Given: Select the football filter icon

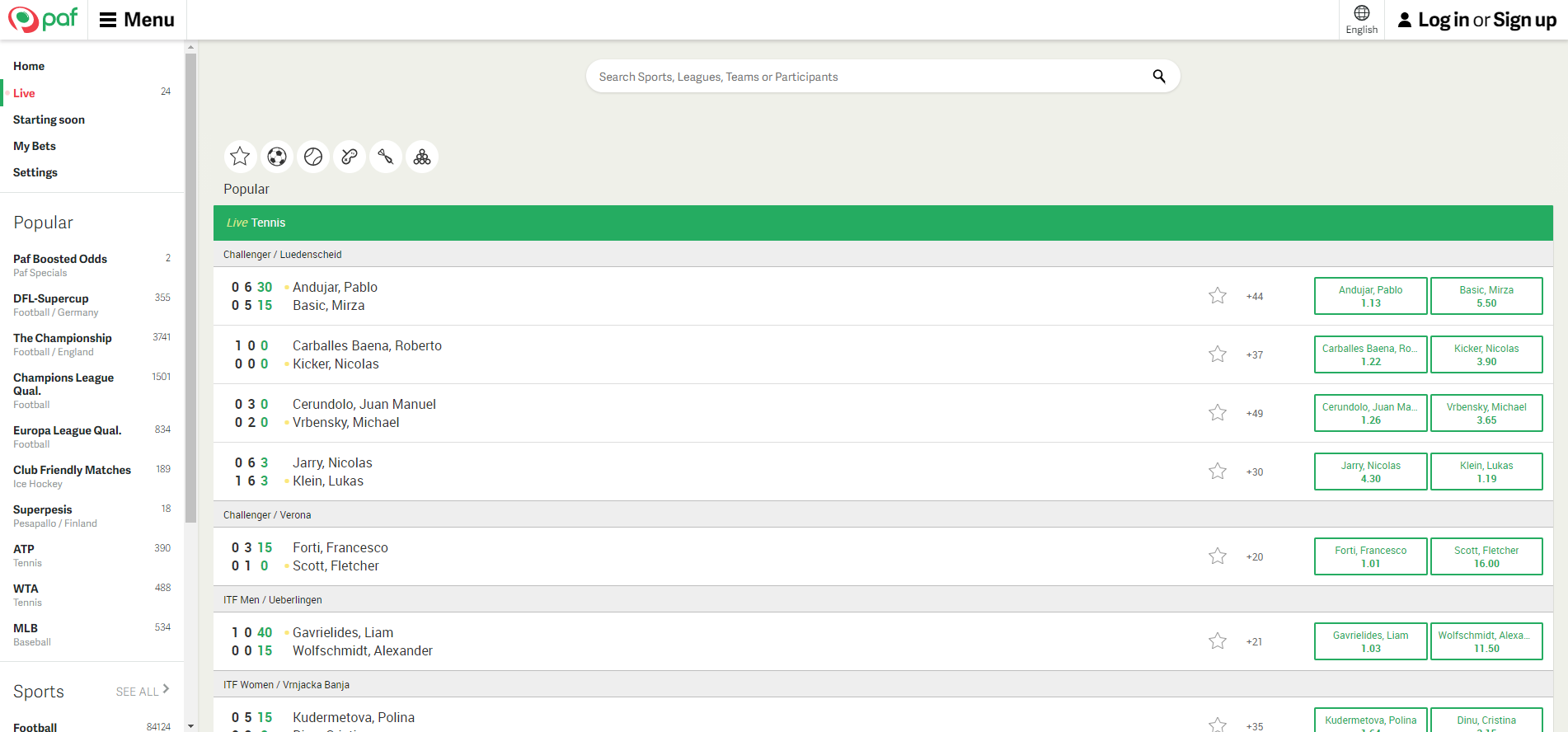Looking at the screenshot, I should click(x=277, y=157).
